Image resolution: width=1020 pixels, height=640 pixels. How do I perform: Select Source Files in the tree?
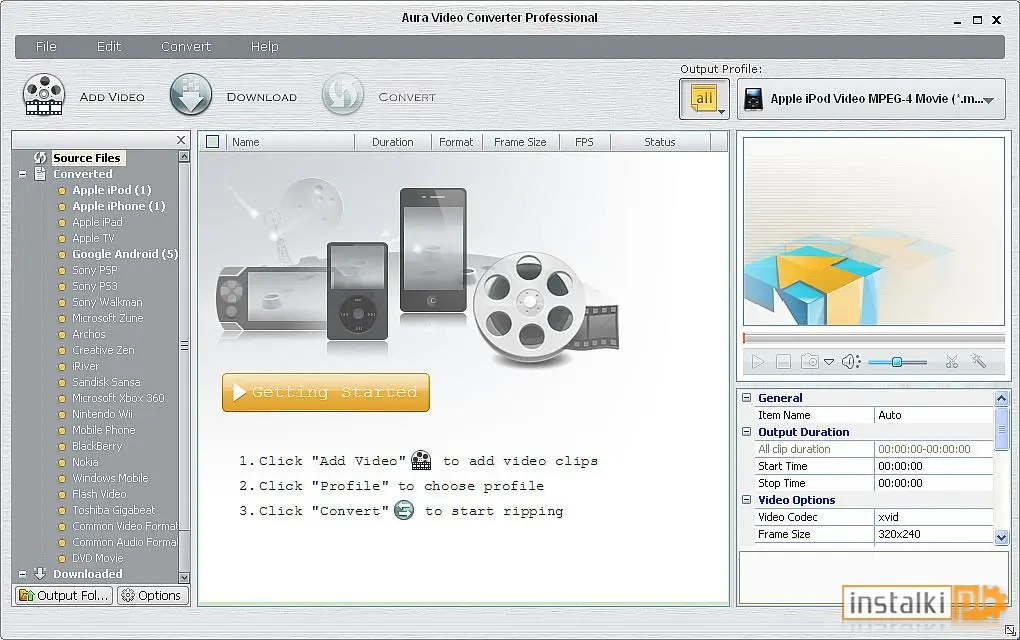(x=87, y=158)
